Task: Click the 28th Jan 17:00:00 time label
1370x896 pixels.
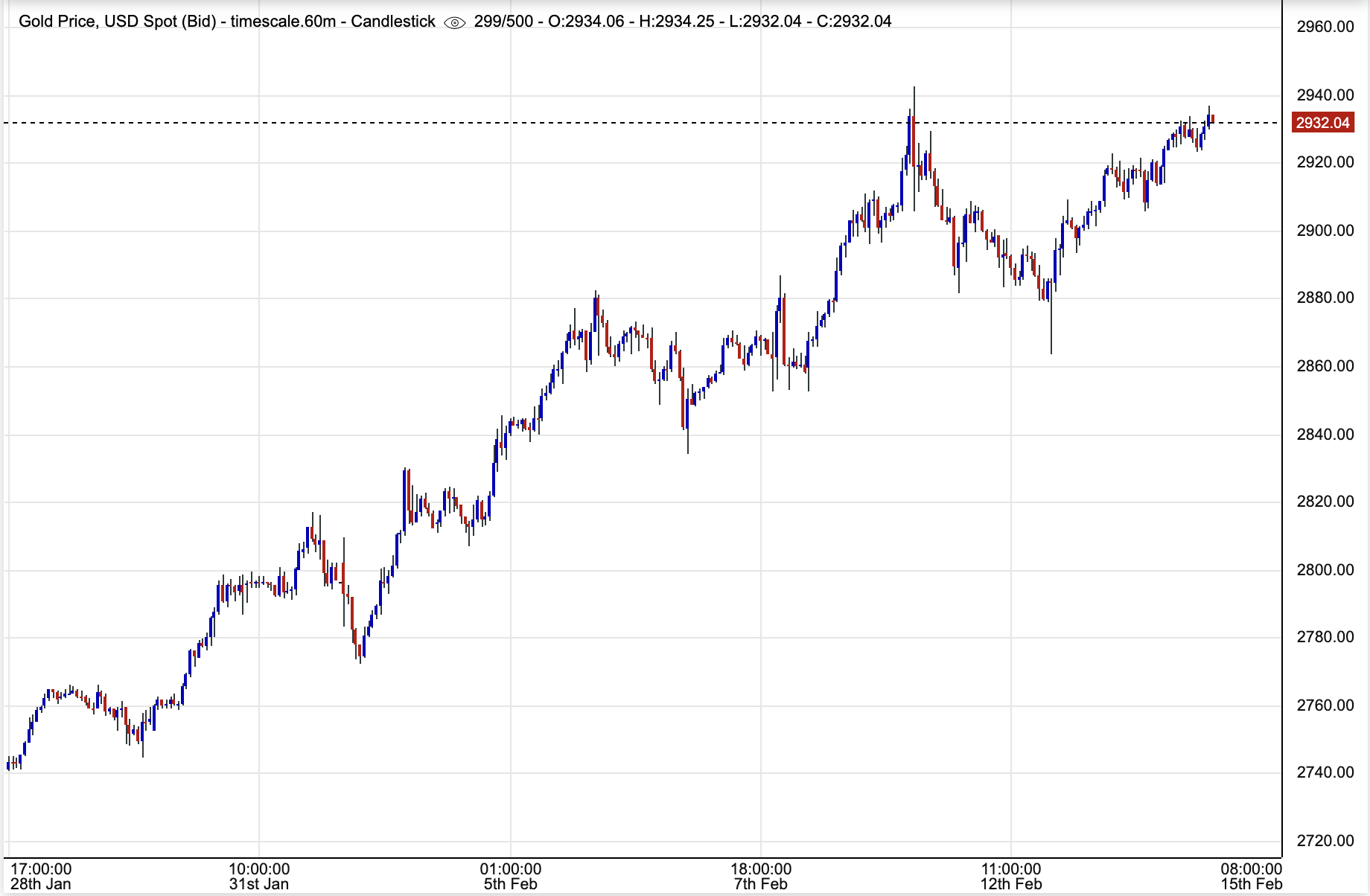Action: (41, 877)
